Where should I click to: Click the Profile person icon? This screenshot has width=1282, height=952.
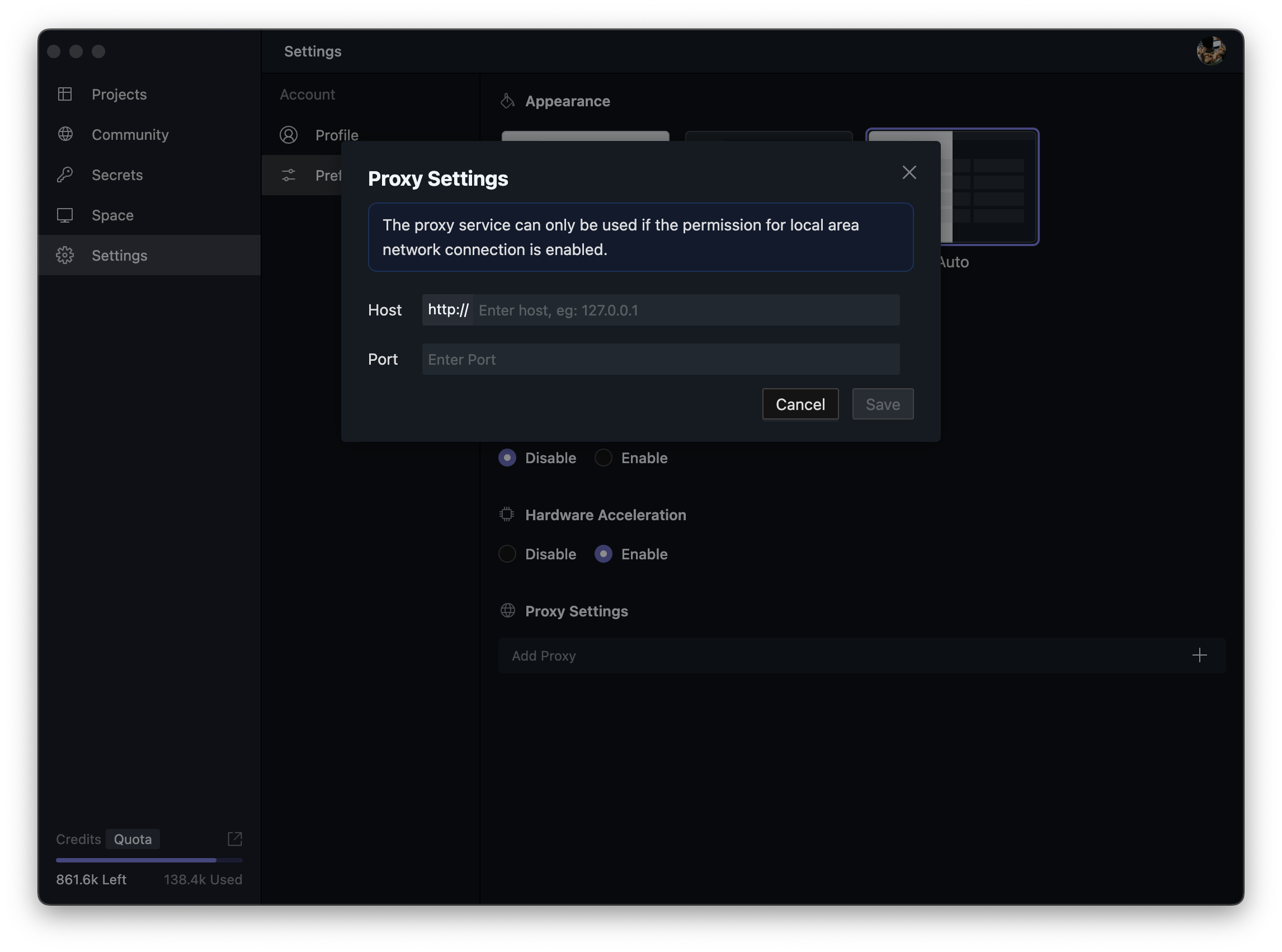(289, 135)
